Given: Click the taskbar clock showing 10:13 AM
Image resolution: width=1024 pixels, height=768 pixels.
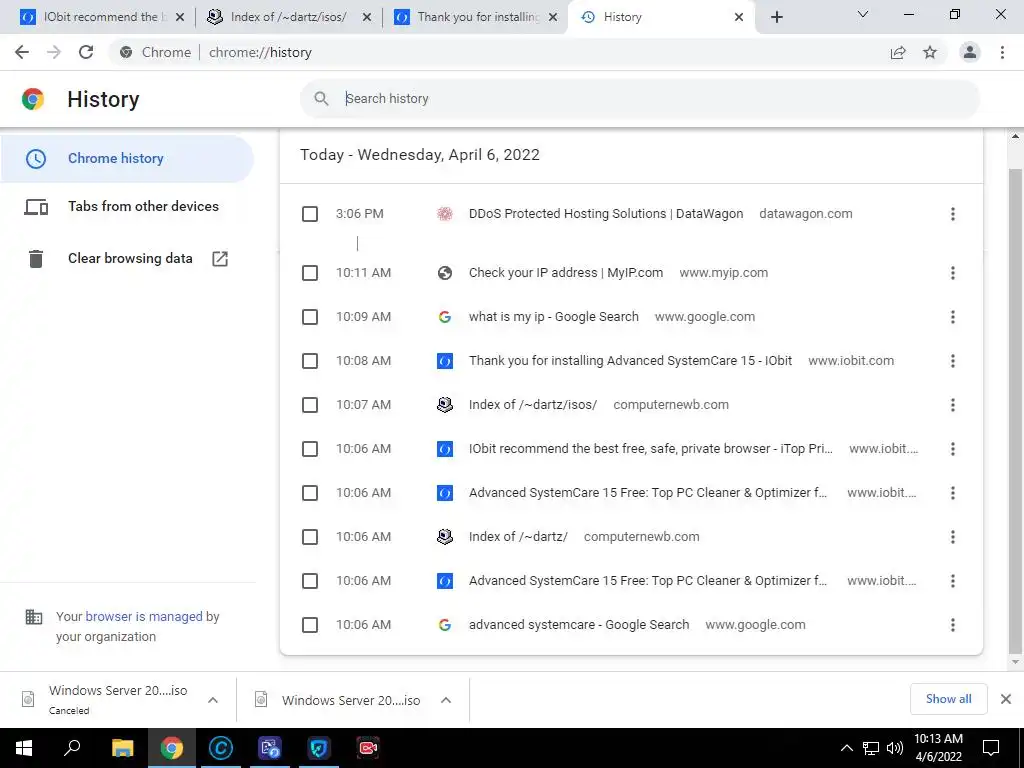Looking at the screenshot, I should (938, 748).
